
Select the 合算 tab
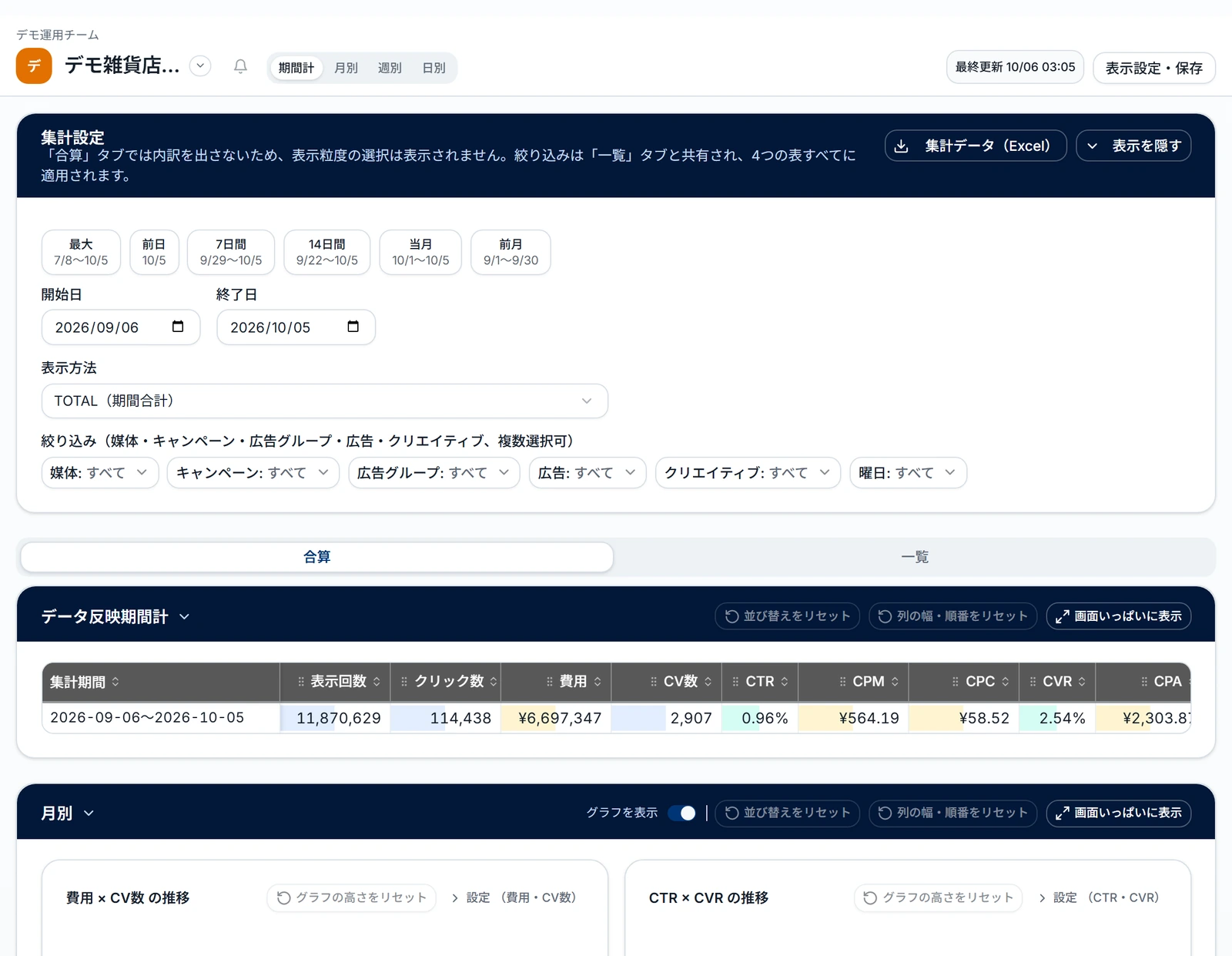(316, 557)
